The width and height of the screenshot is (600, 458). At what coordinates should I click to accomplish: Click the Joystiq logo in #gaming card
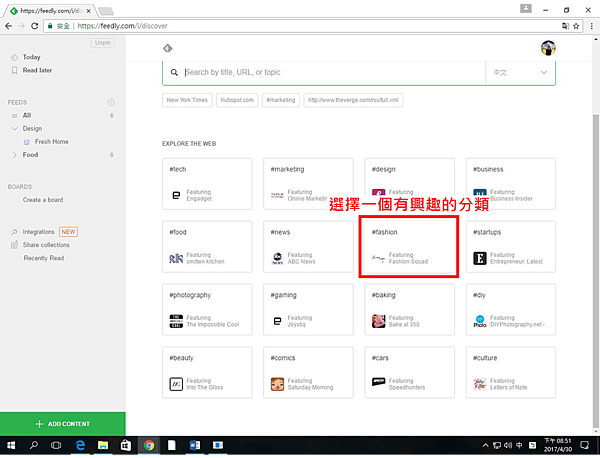[x=277, y=321]
